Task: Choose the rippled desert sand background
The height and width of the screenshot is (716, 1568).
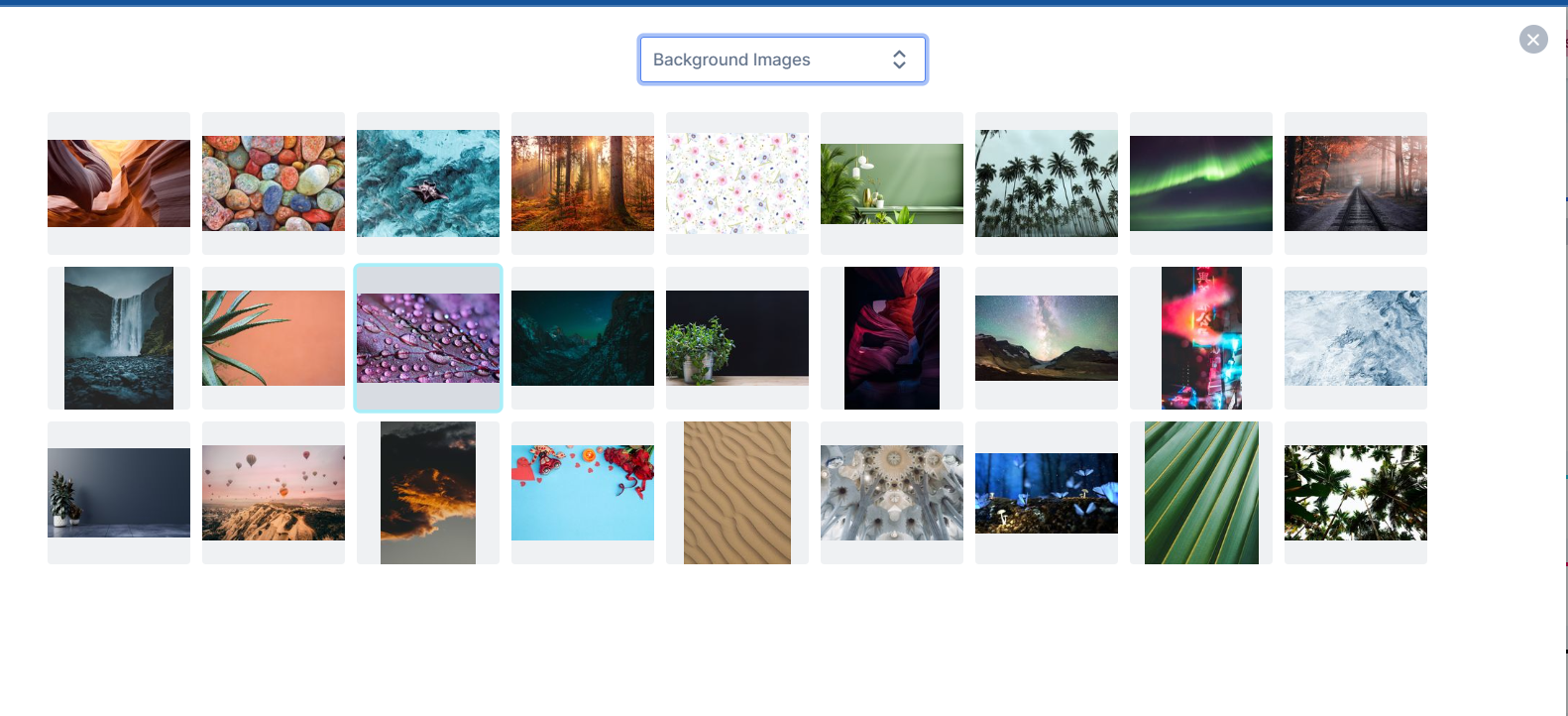Action: pyautogui.click(x=737, y=493)
